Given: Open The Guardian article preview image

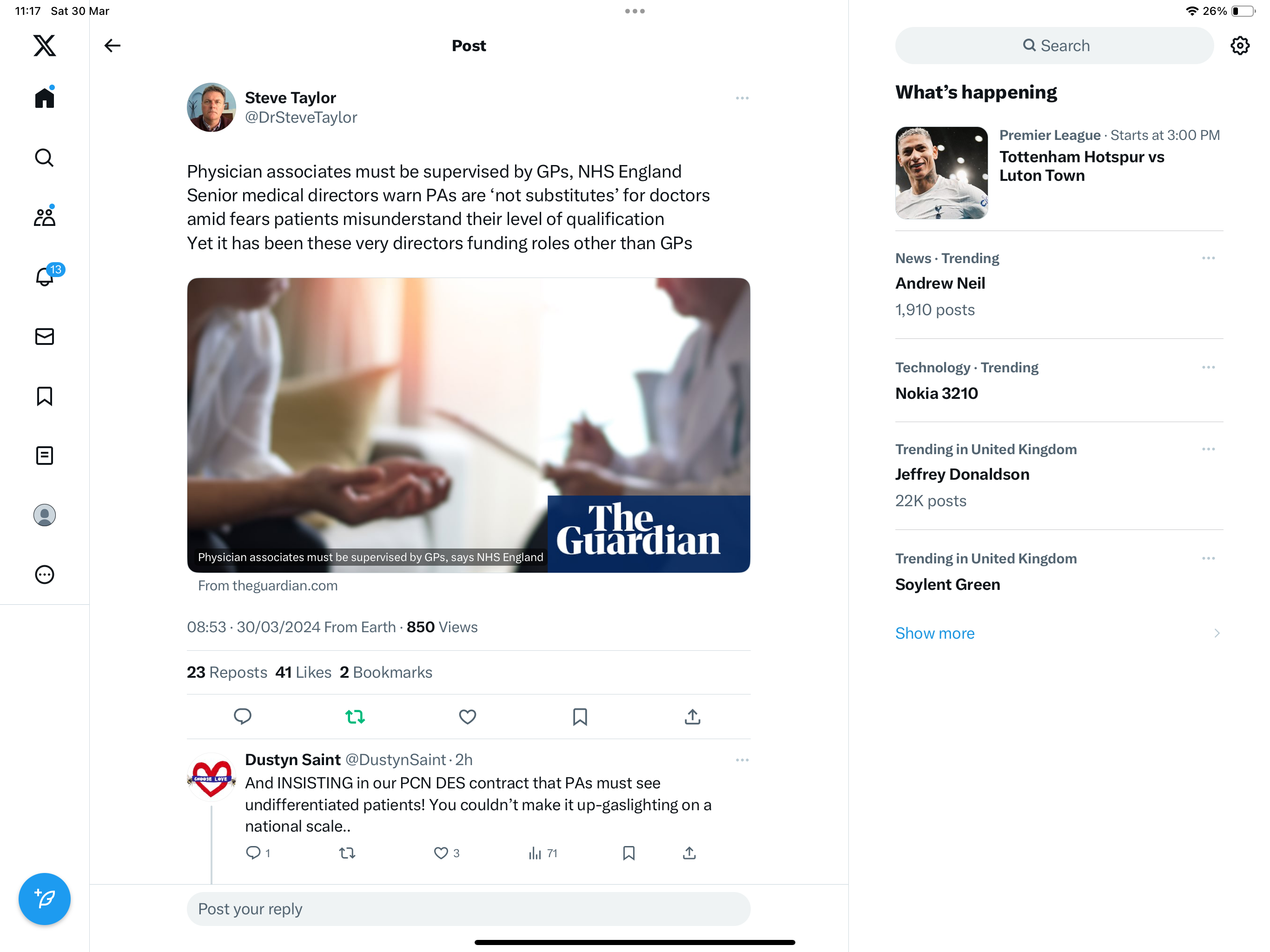Looking at the screenshot, I should pos(469,425).
